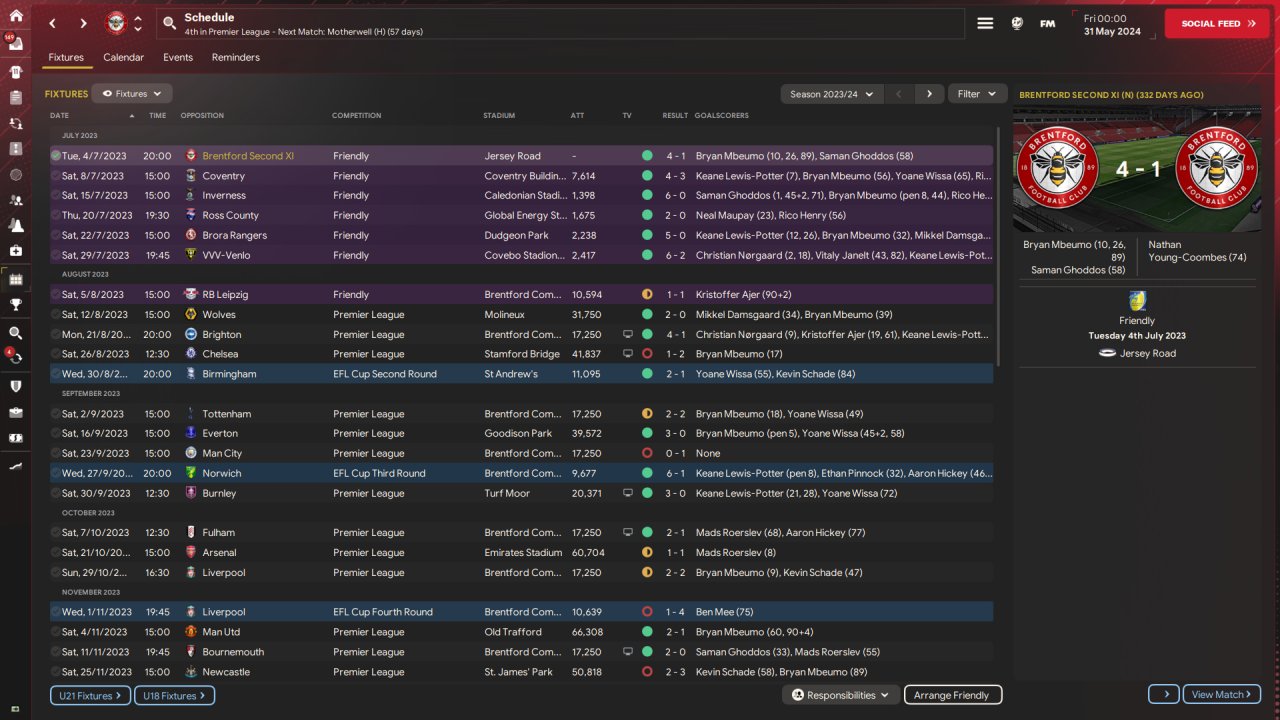Toggle the Wolves fixture row tick
This screenshot has width=1280, height=720.
point(56,315)
